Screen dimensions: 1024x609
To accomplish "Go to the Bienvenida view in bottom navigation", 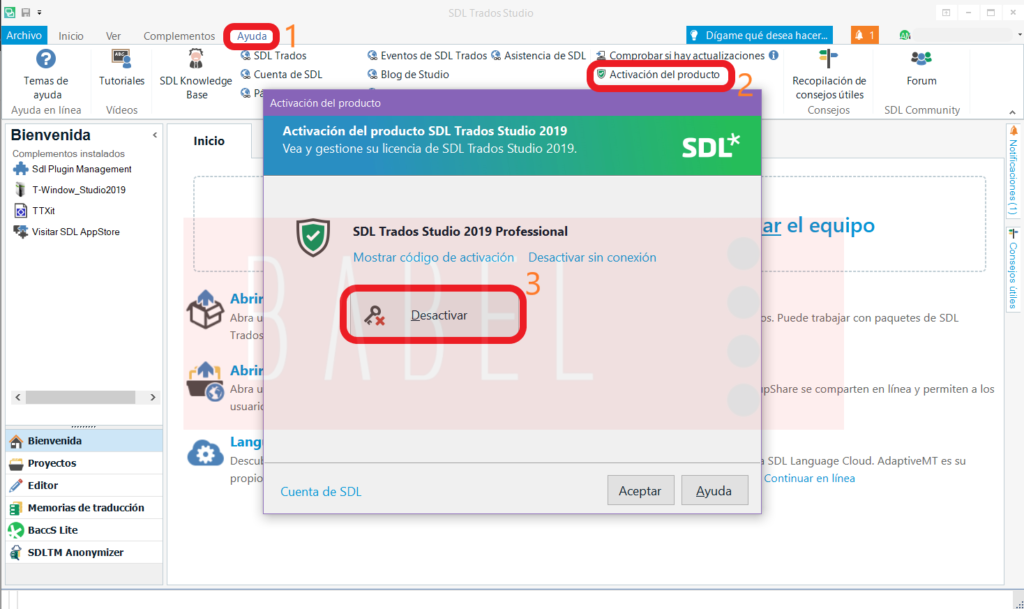I will (x=84, y=441).
